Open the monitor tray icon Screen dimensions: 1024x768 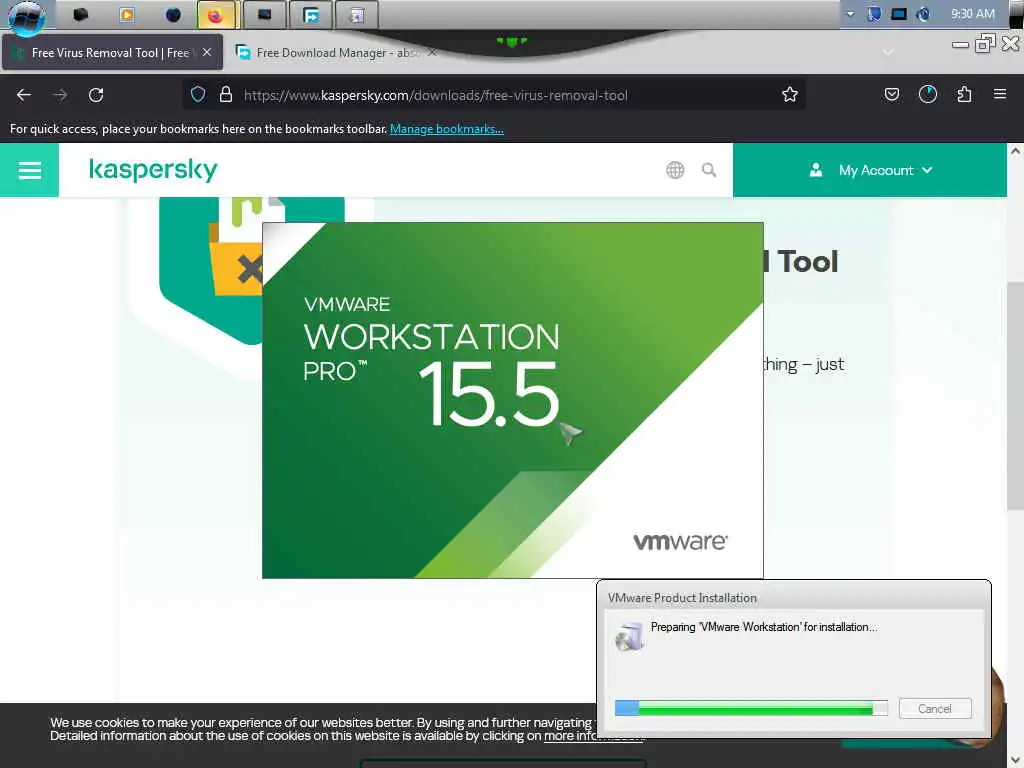(899, 14)
